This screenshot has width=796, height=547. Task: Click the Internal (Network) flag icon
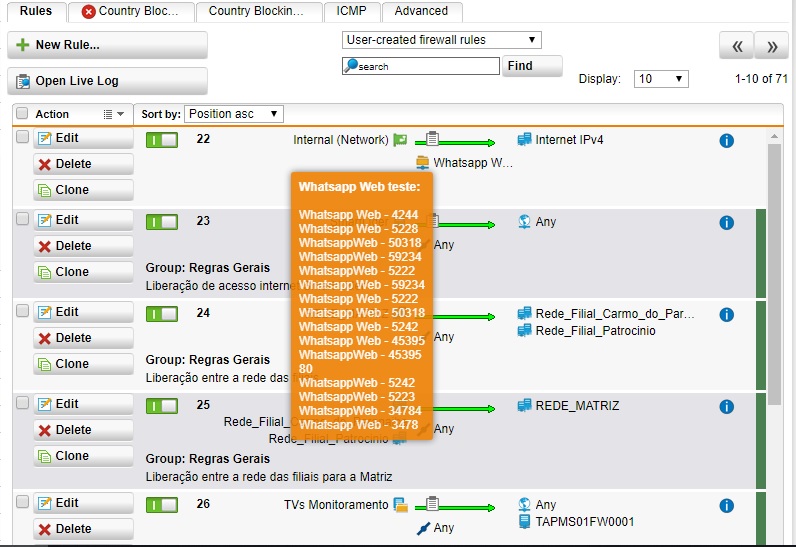pyautogui.click(x=401, y=140)
